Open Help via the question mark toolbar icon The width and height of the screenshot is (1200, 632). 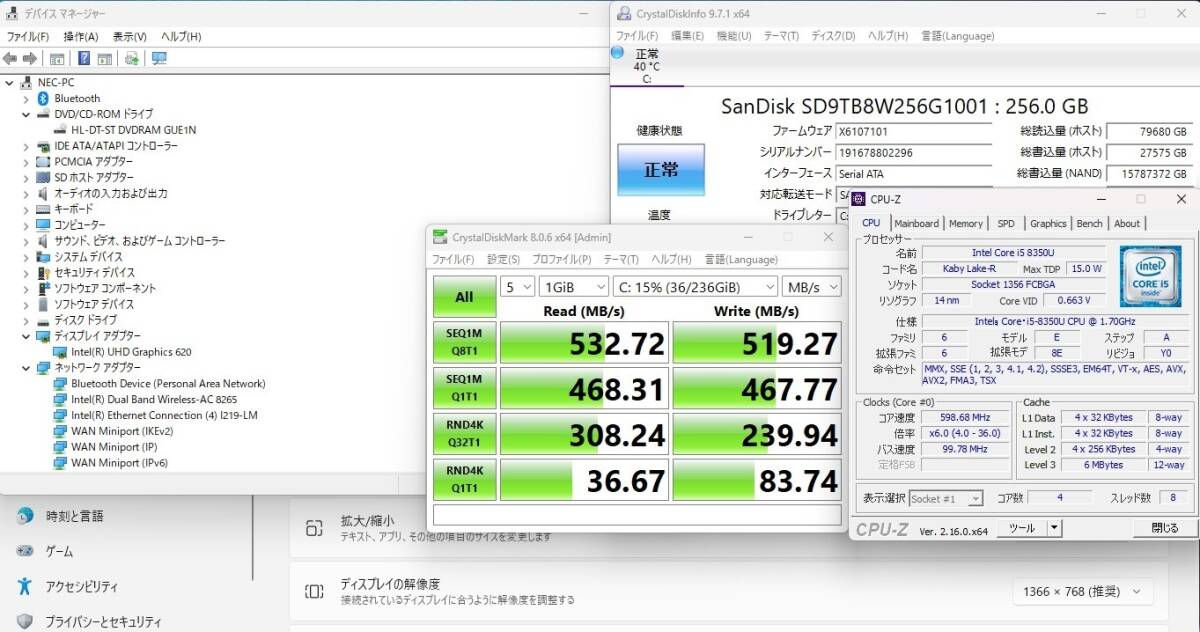point(84,58)
